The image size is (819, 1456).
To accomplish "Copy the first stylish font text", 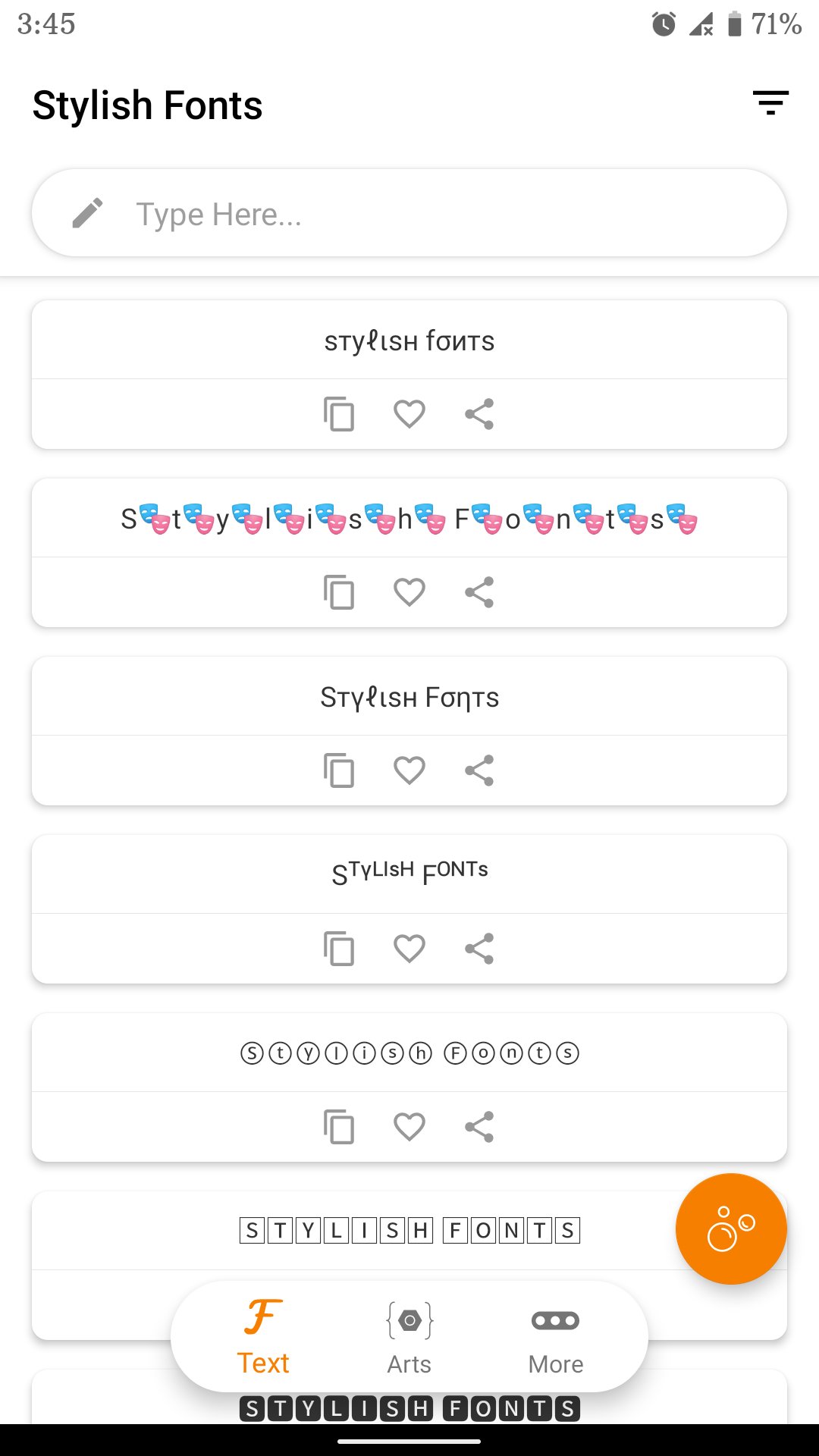I will tap(339, 414).
